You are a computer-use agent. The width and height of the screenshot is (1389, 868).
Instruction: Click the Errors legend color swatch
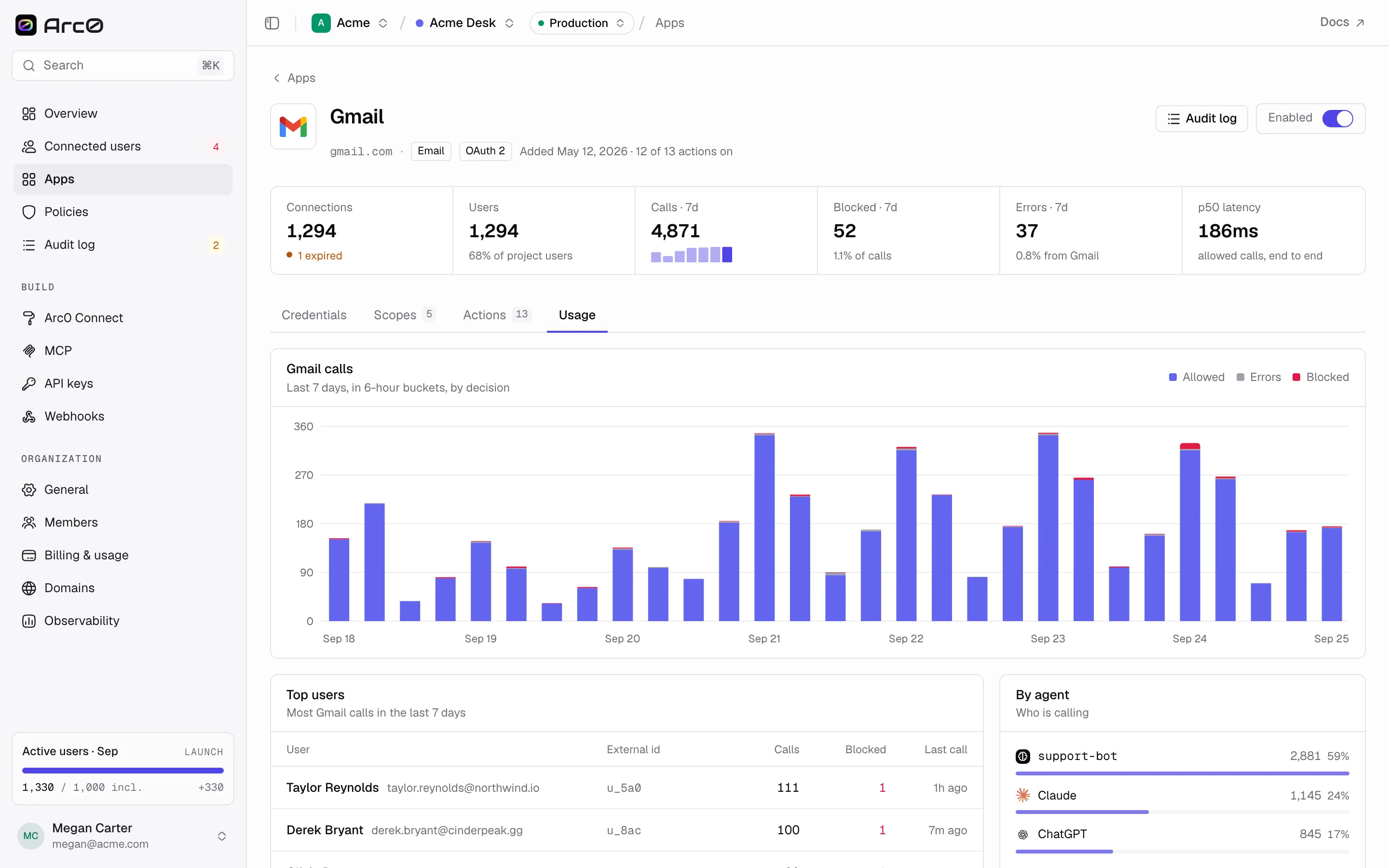point(1240,377)
